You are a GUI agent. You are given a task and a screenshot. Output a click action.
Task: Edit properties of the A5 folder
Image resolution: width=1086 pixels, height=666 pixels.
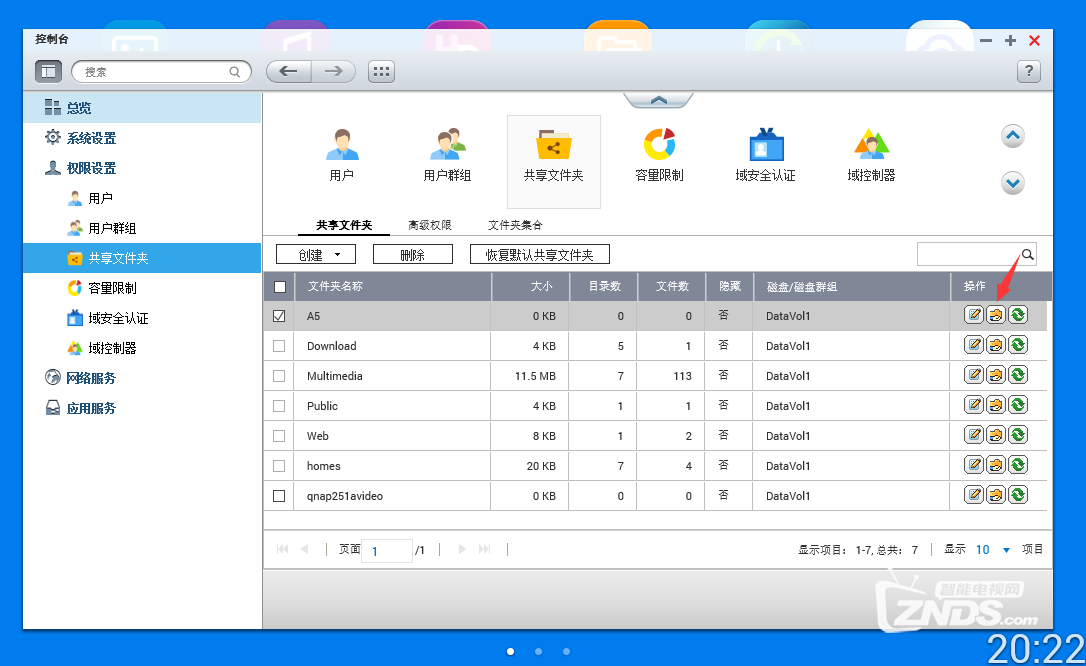pyautogui.click(x=974, y=315)
